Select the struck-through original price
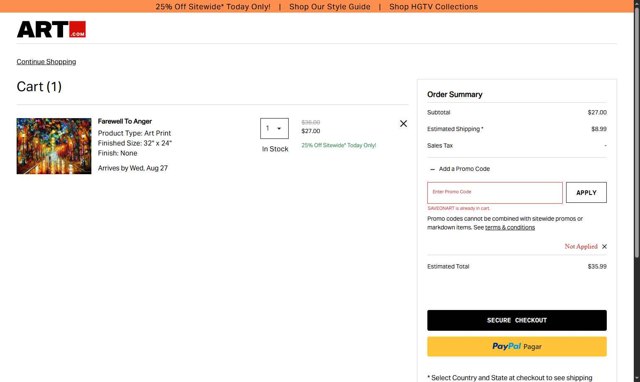 click(x=311, y=122)
